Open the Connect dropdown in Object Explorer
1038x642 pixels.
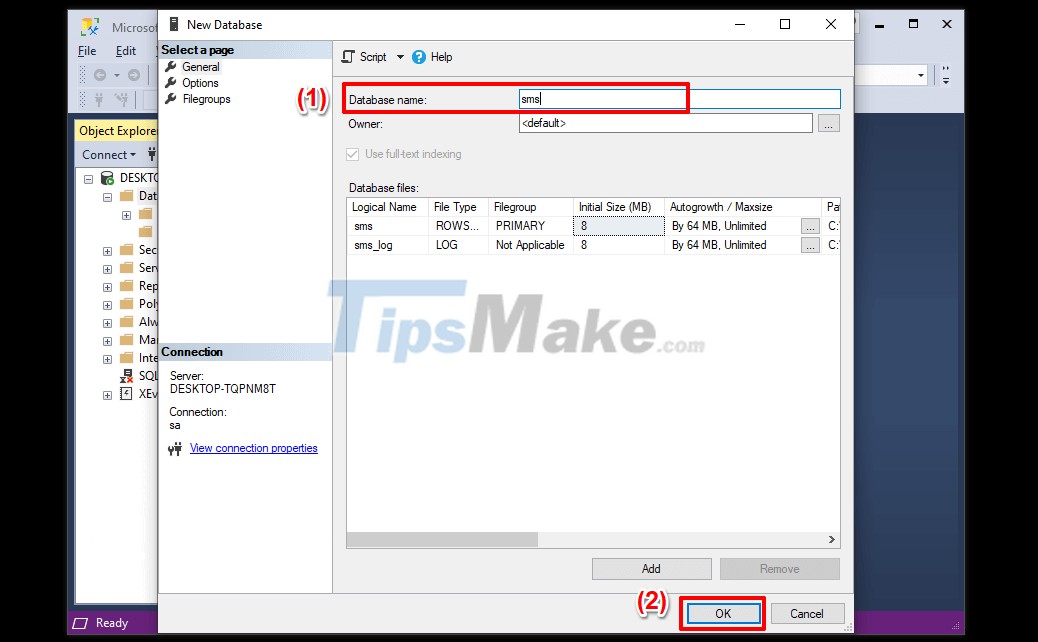108,154
